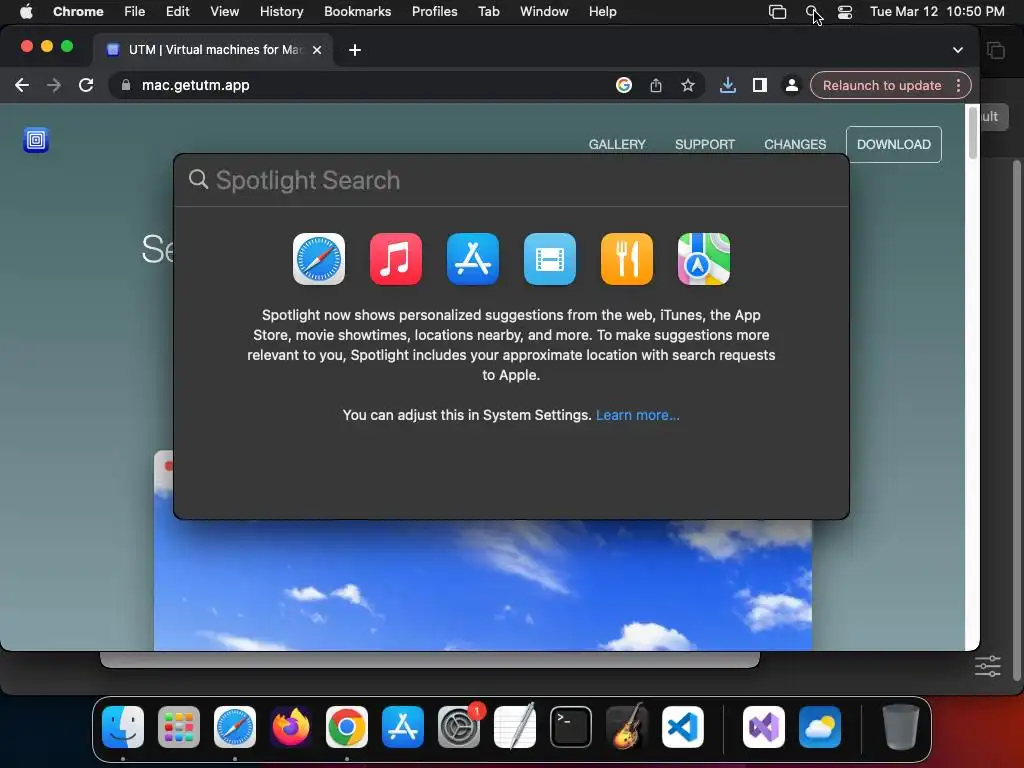1024x768 pixels.
Task: Open GarageBand from the Dock
Action: [x=627, y=727]
